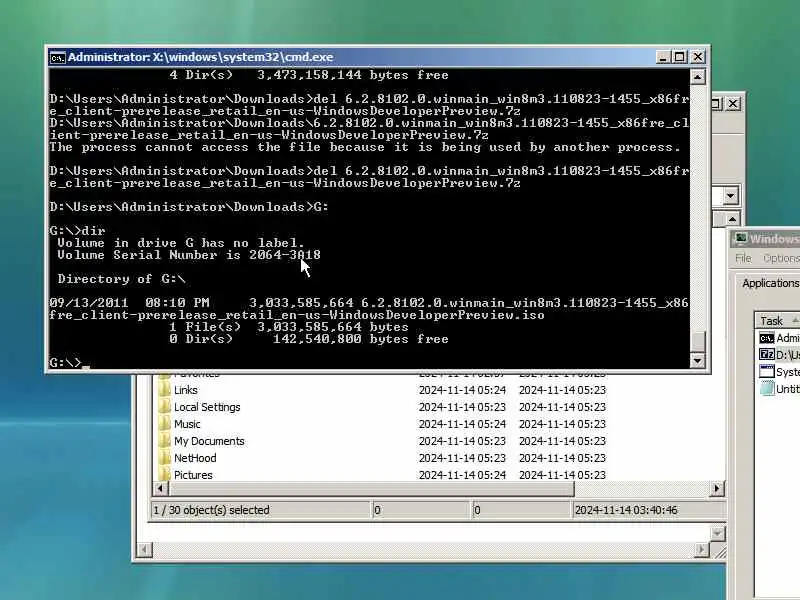Viewport: 800px width, 600px height.
Task: Click the cmd scrollbar up arrow
Action: [x=697, y=77]
